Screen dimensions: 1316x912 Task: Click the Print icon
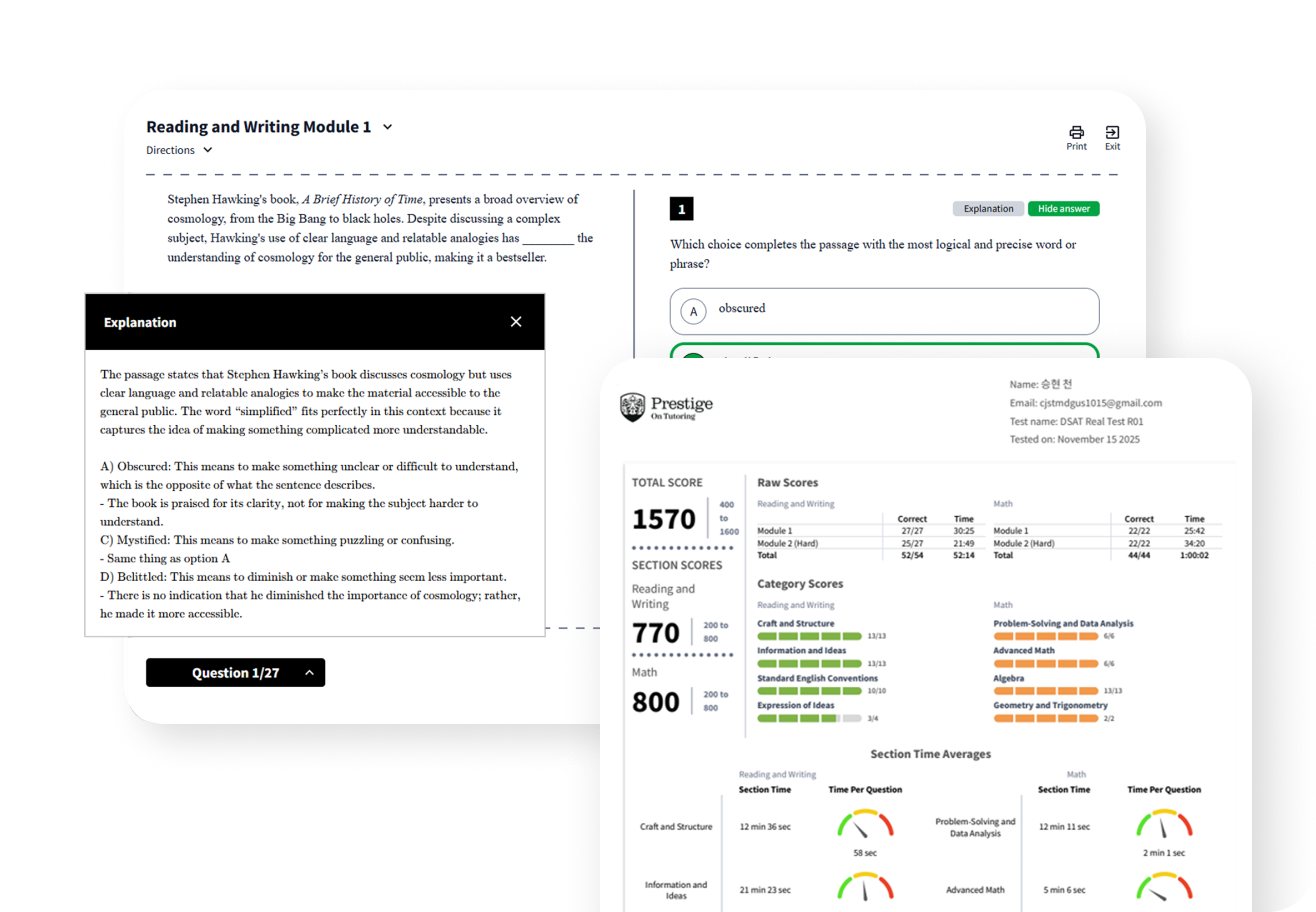(x=1077, y=132)
